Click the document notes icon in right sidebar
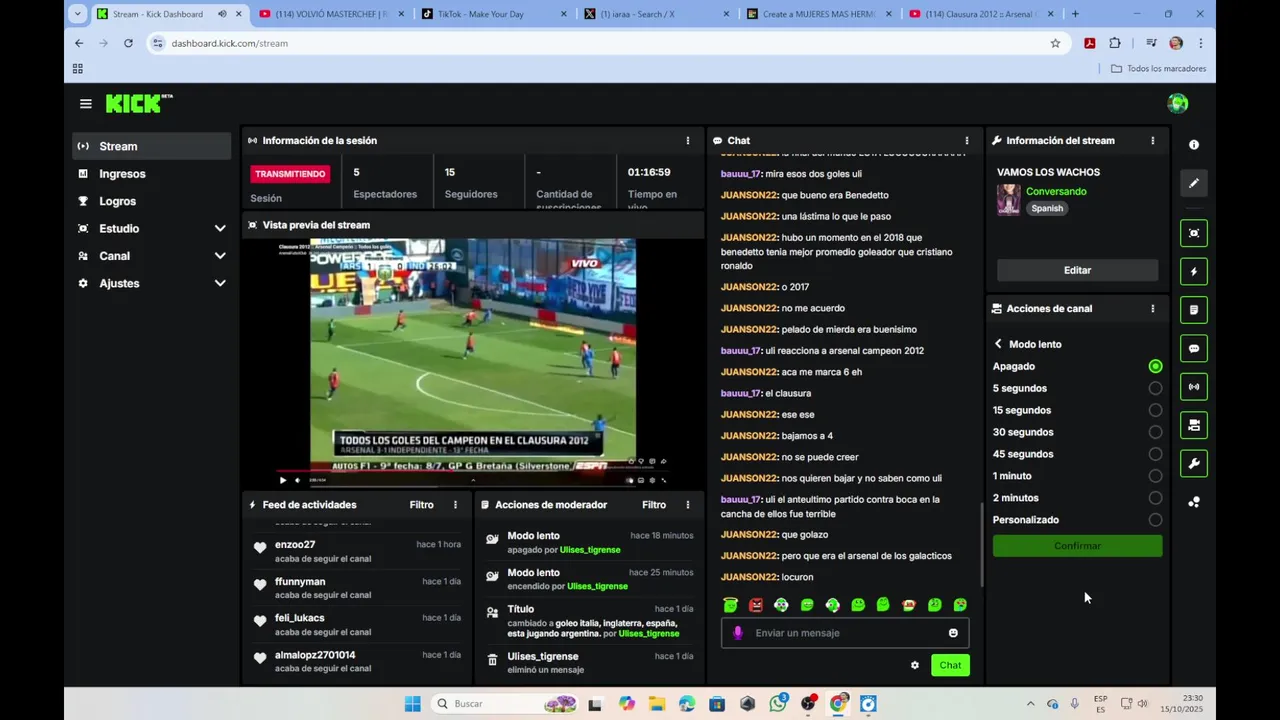 [1194, 310]
